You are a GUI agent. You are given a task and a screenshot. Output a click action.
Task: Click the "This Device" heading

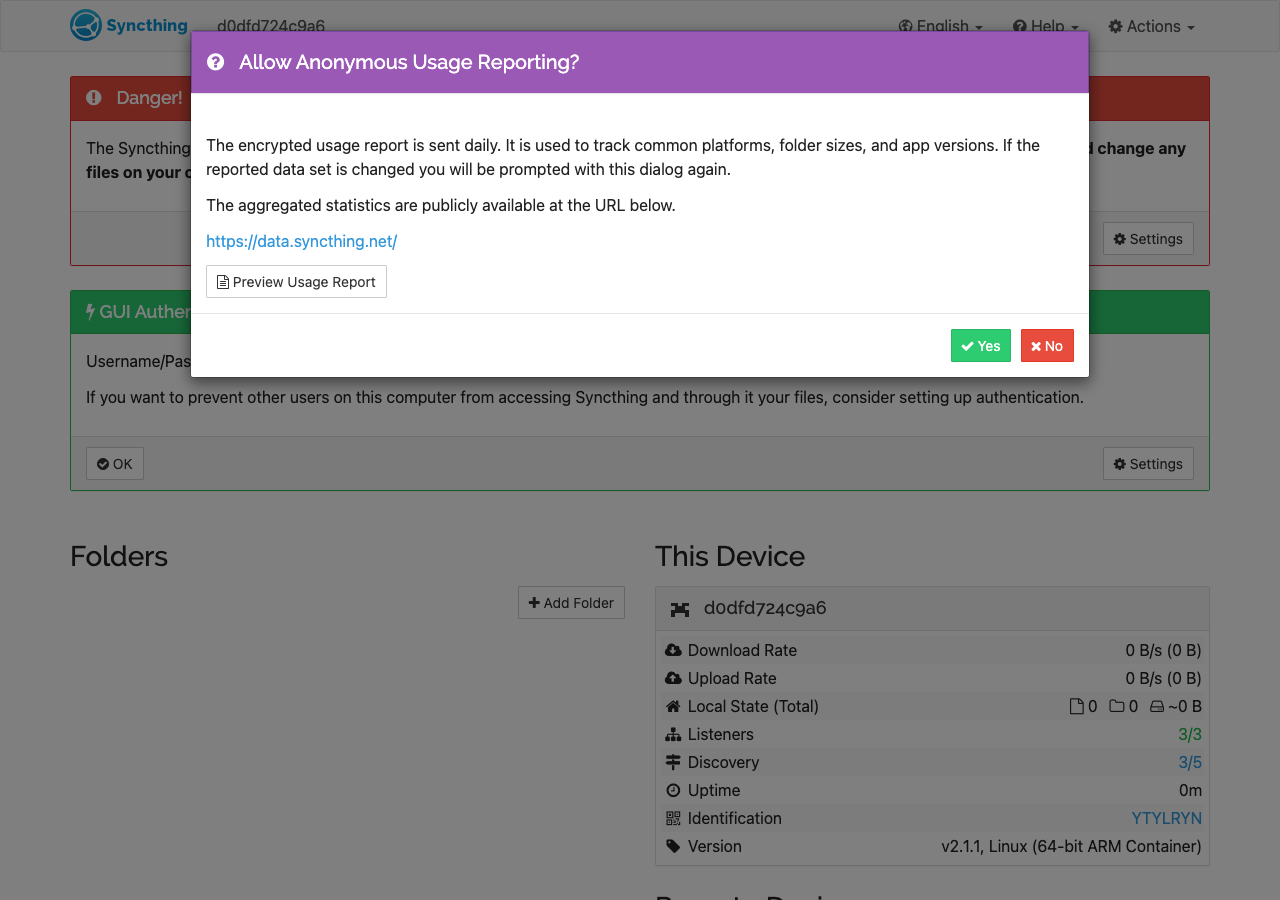[730, 556]
